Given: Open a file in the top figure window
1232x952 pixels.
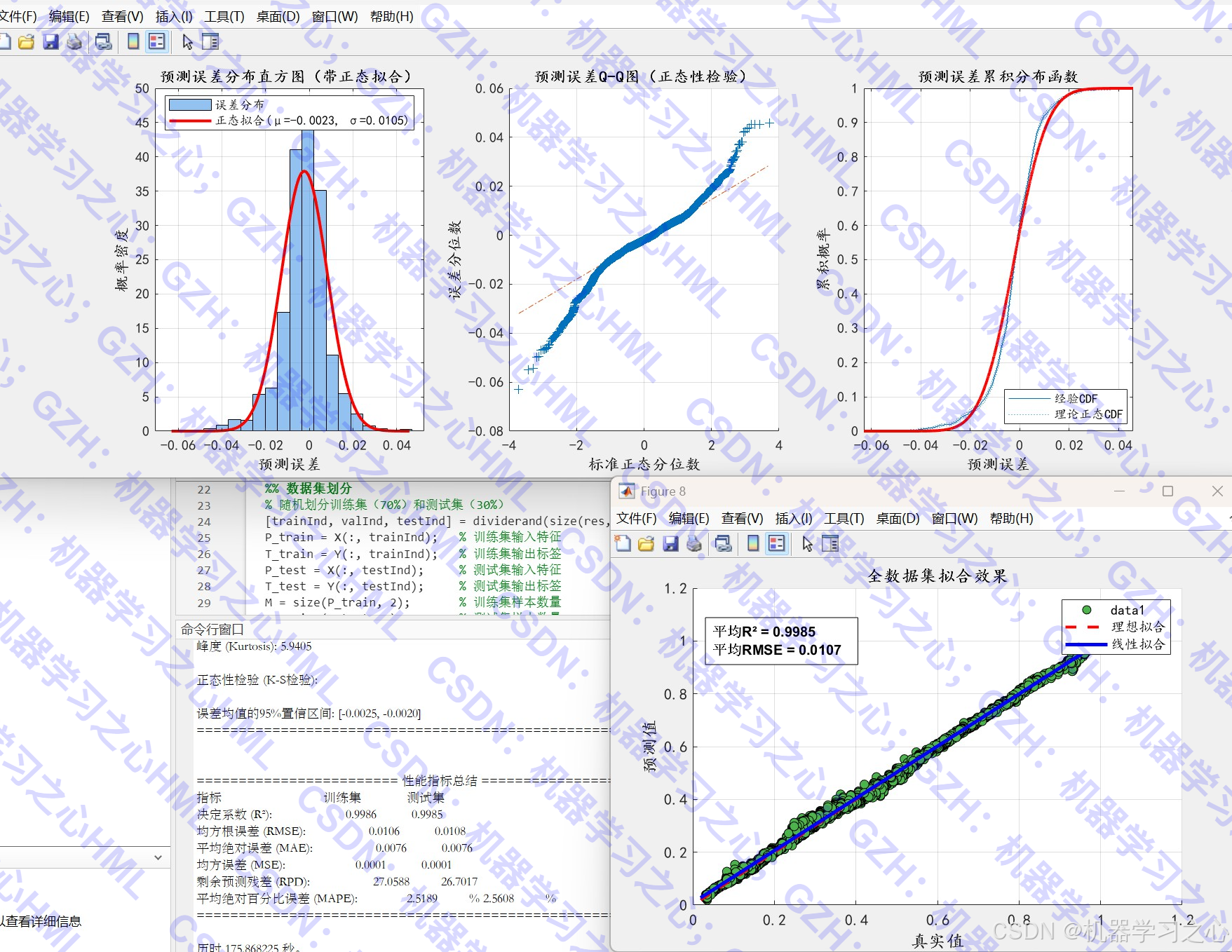Looking at the screenshot, I should pos(26,42).
